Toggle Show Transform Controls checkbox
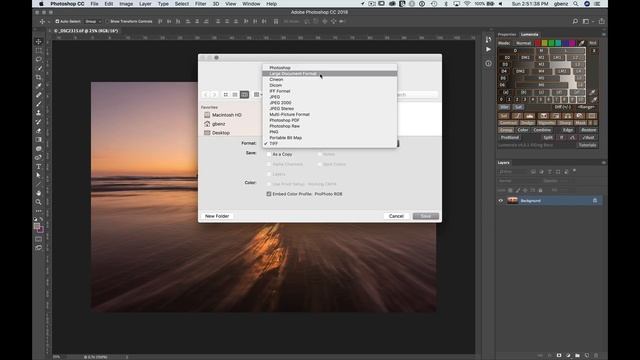Screen dimensions: 640x360 tap(107, 21)
